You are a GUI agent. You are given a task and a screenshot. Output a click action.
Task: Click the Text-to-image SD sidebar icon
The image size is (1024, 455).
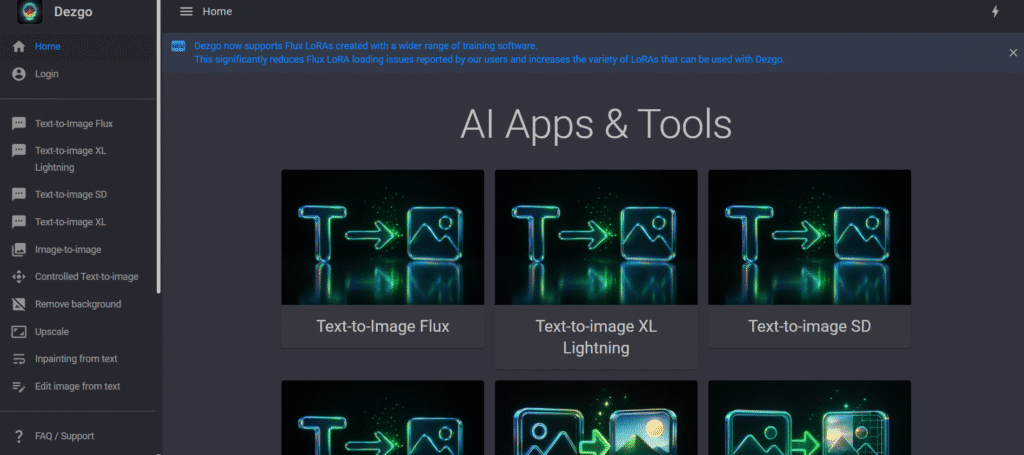pos(19,195)
